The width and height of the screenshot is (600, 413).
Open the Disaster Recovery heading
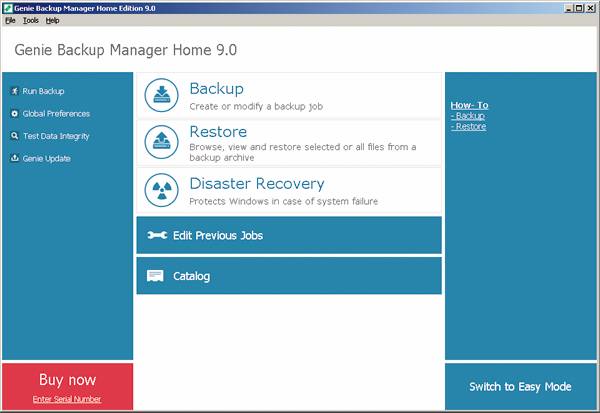[x=257, y=184]
